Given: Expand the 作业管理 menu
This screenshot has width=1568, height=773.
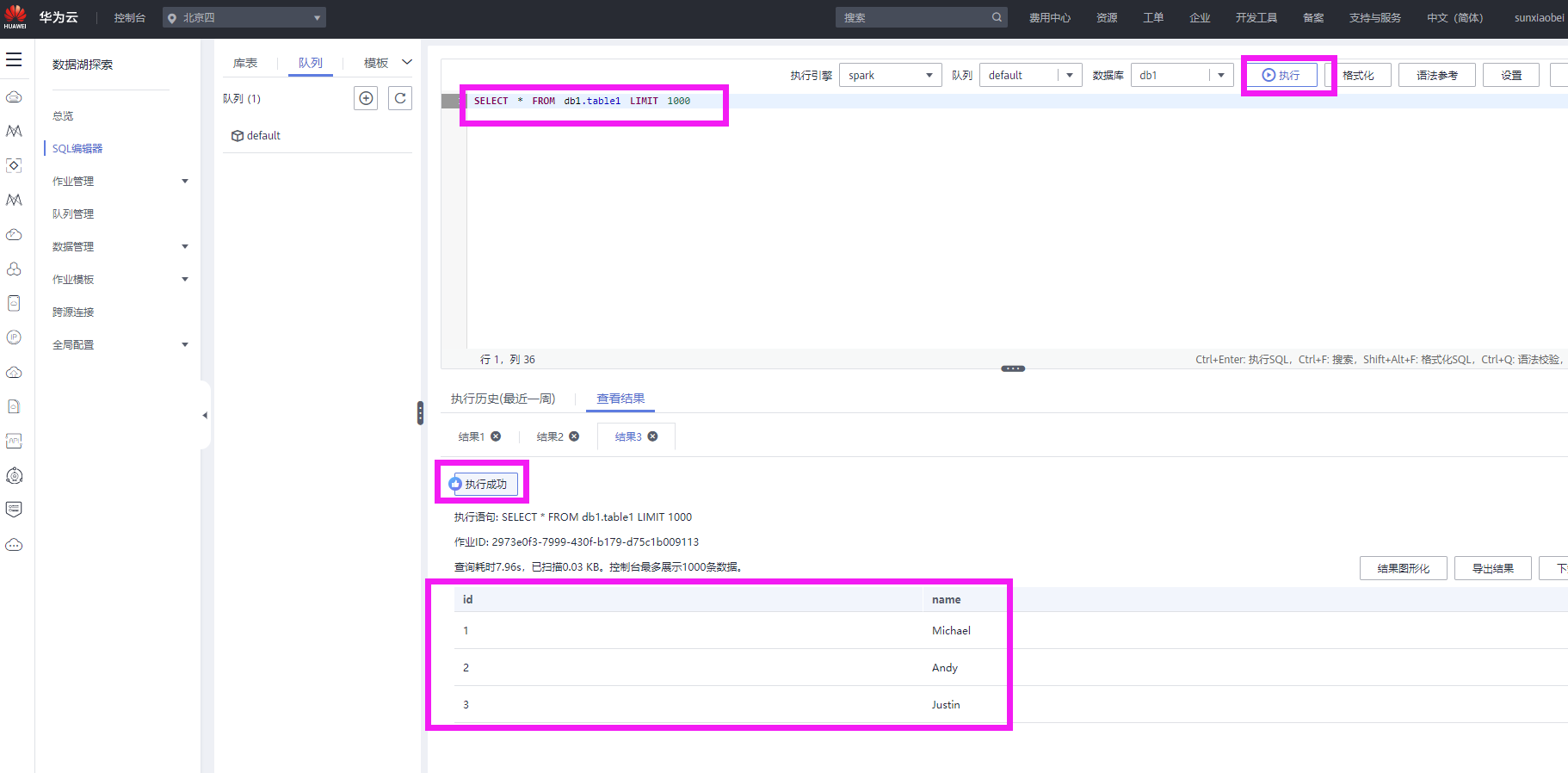Looking at the screenshot, I should pyautogui.click(x=185, y=182).
